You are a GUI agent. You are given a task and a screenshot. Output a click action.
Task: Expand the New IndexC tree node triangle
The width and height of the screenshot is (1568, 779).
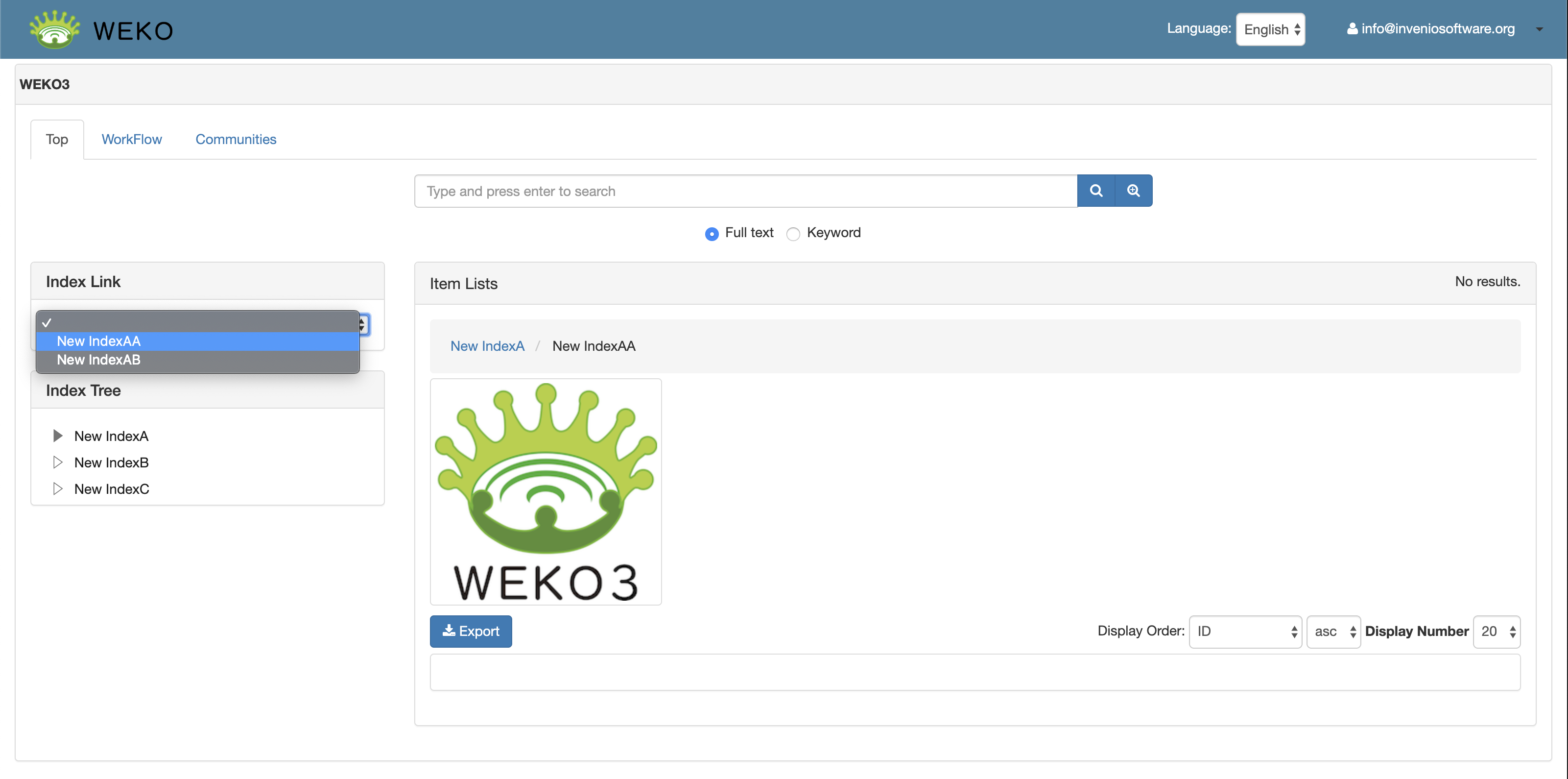[x=58, y=488]
